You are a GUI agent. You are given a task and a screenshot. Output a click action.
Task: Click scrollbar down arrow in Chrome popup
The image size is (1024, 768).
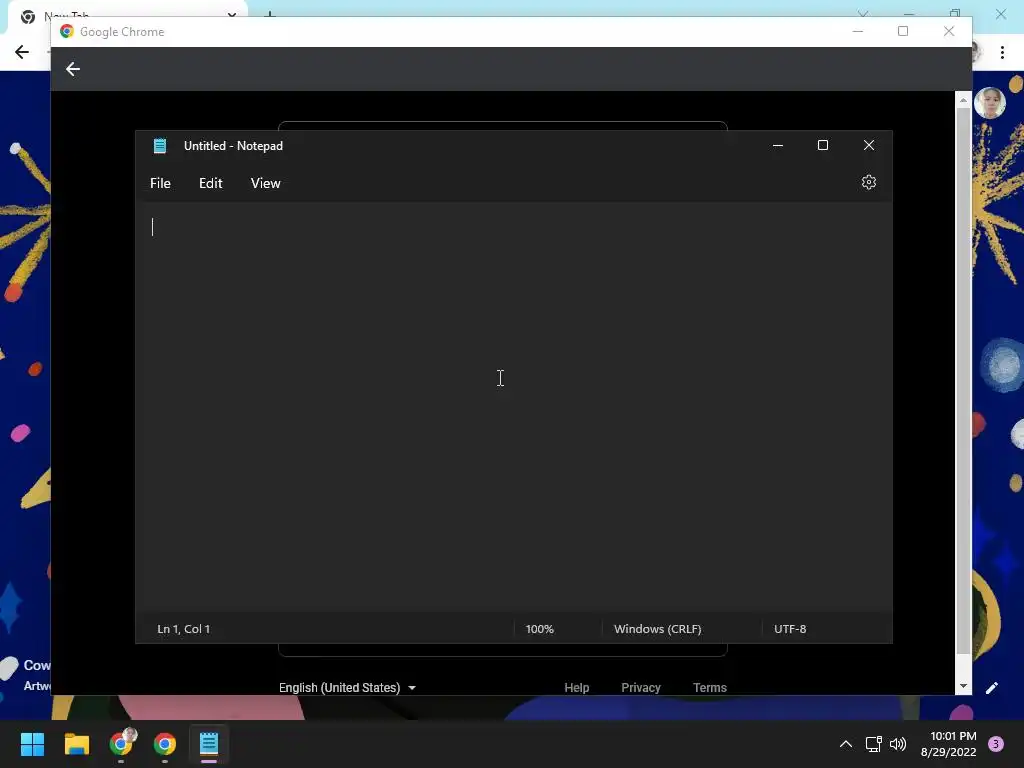[963, 686]
